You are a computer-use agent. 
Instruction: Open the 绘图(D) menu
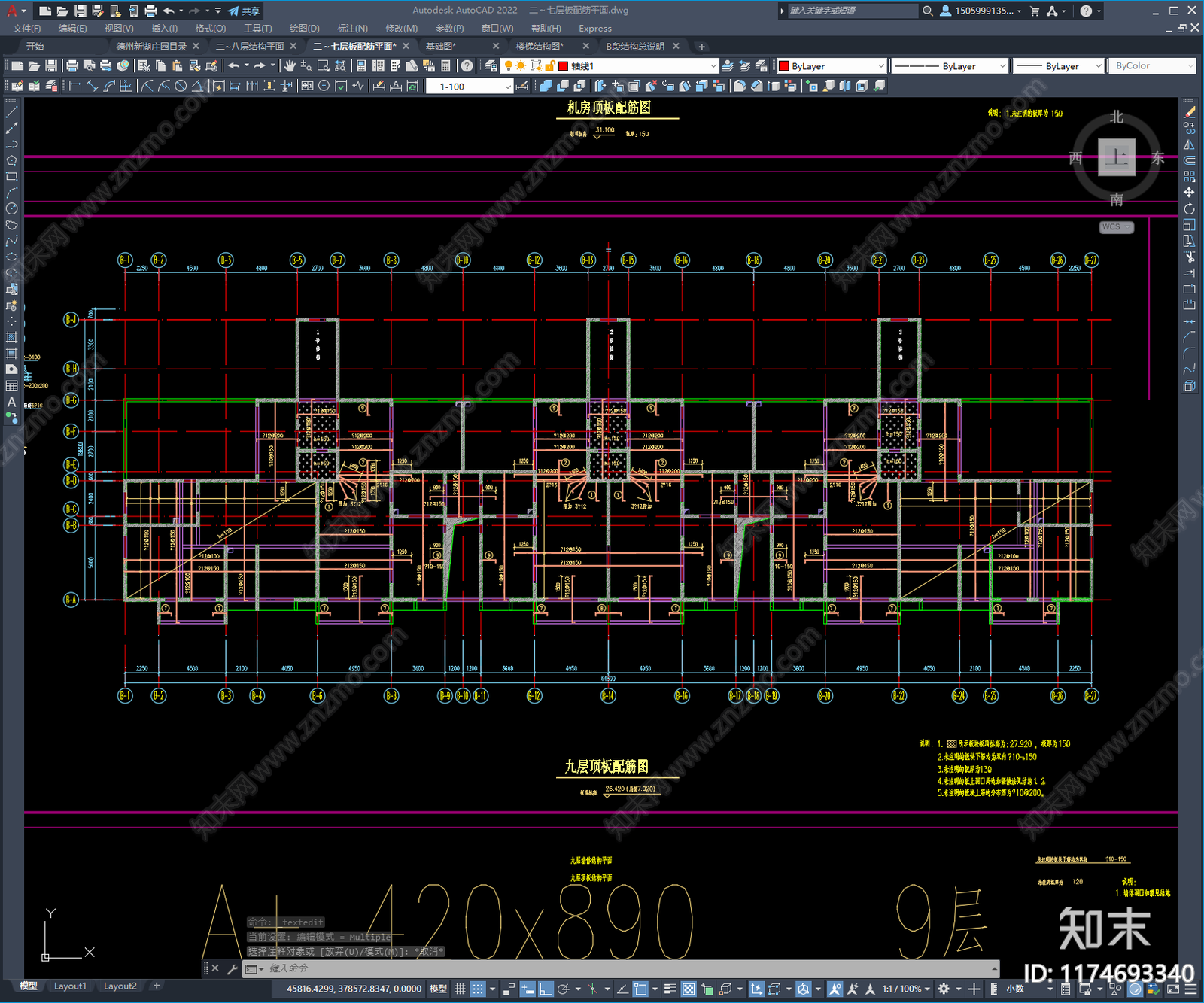click(x=304, y=28)
